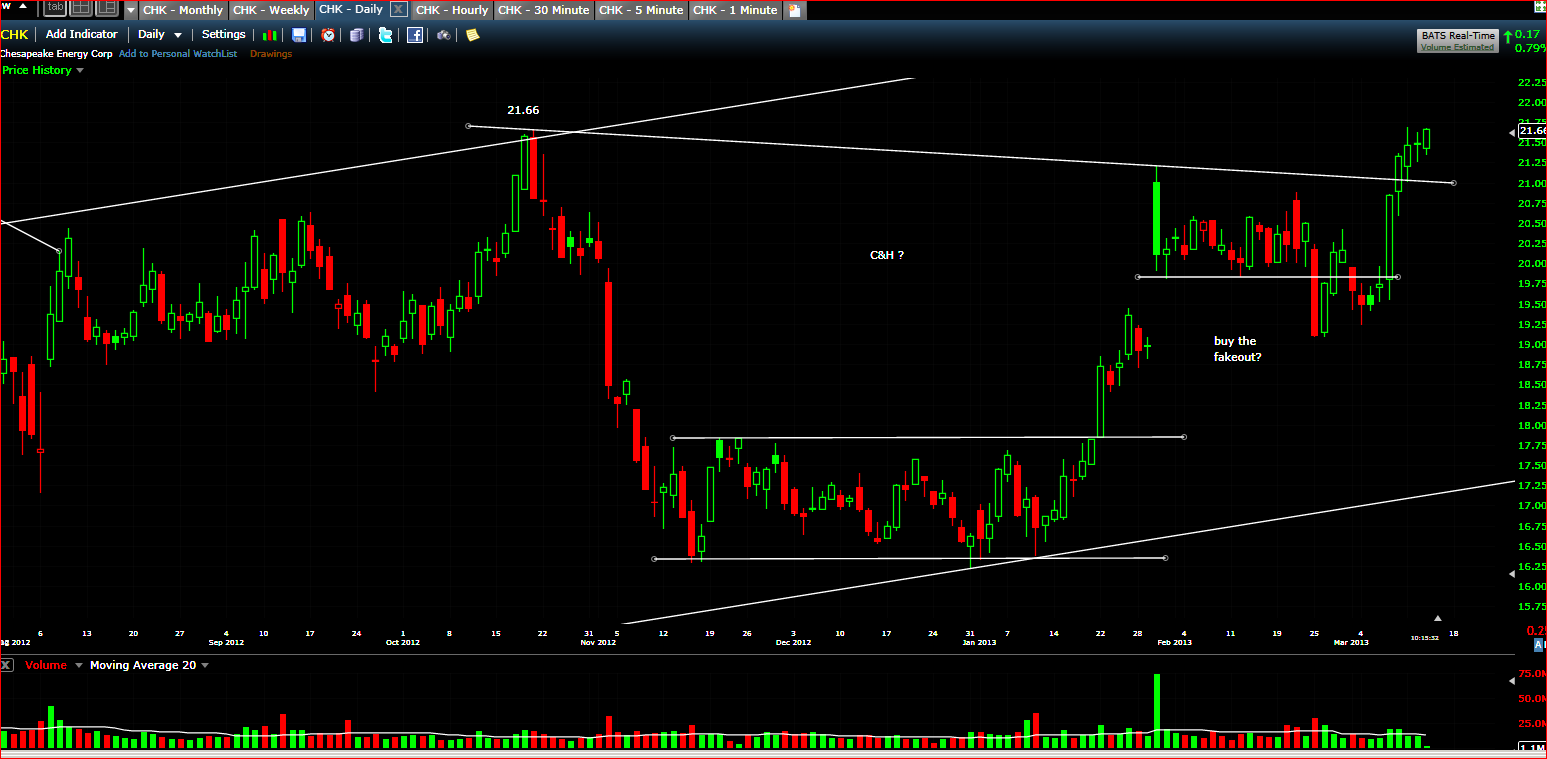
Task: Click the Feb 2013 date axis label
Action: pyautogui.click(x=1175, y=642)
